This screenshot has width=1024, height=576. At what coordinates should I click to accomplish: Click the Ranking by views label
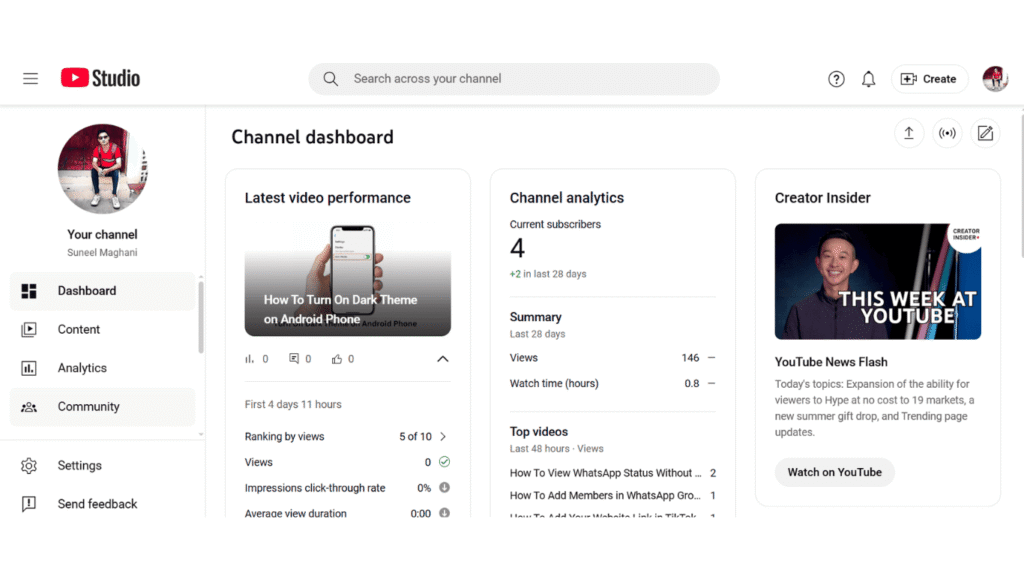[284, 436]
